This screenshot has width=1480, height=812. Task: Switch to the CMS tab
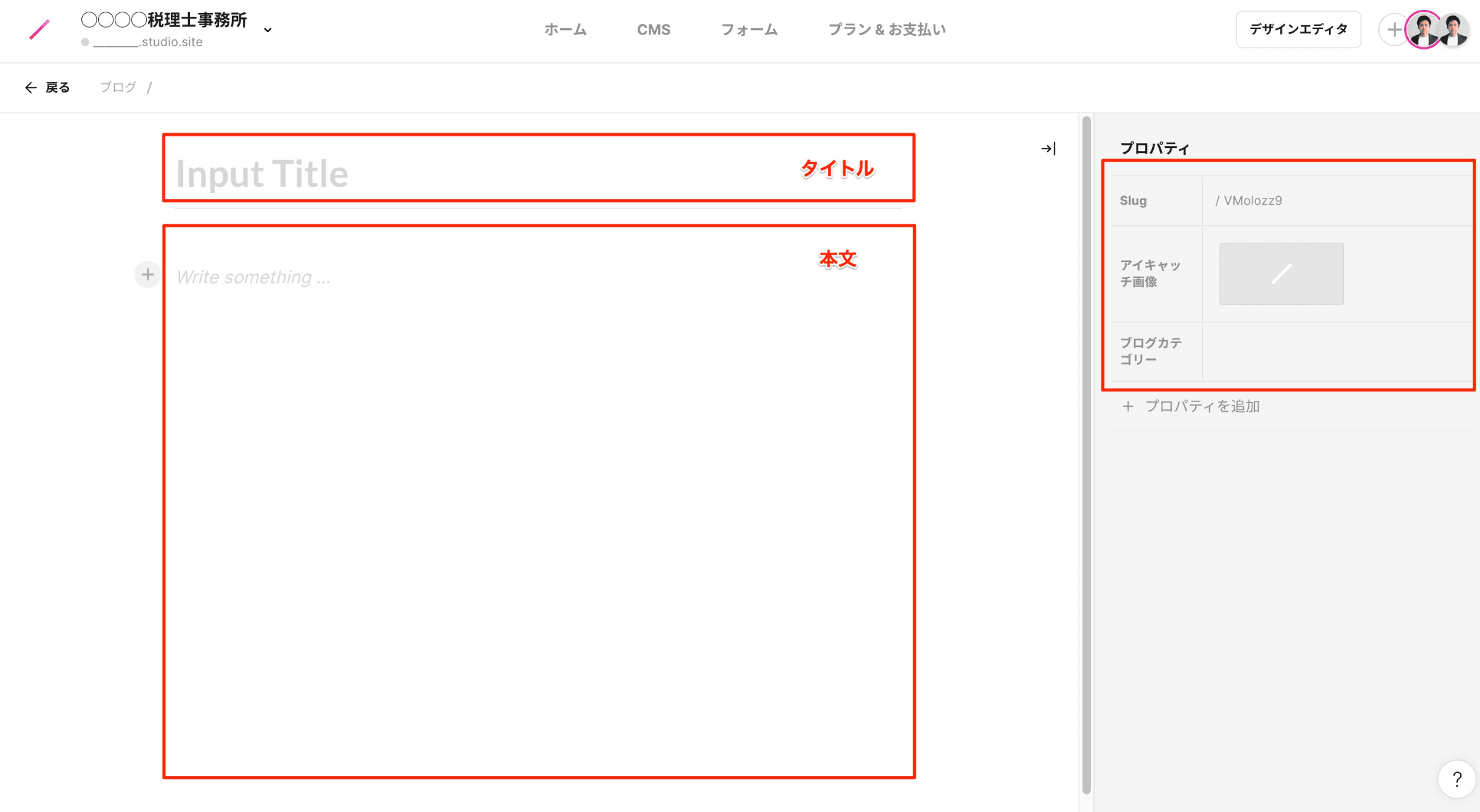point(653,30)
